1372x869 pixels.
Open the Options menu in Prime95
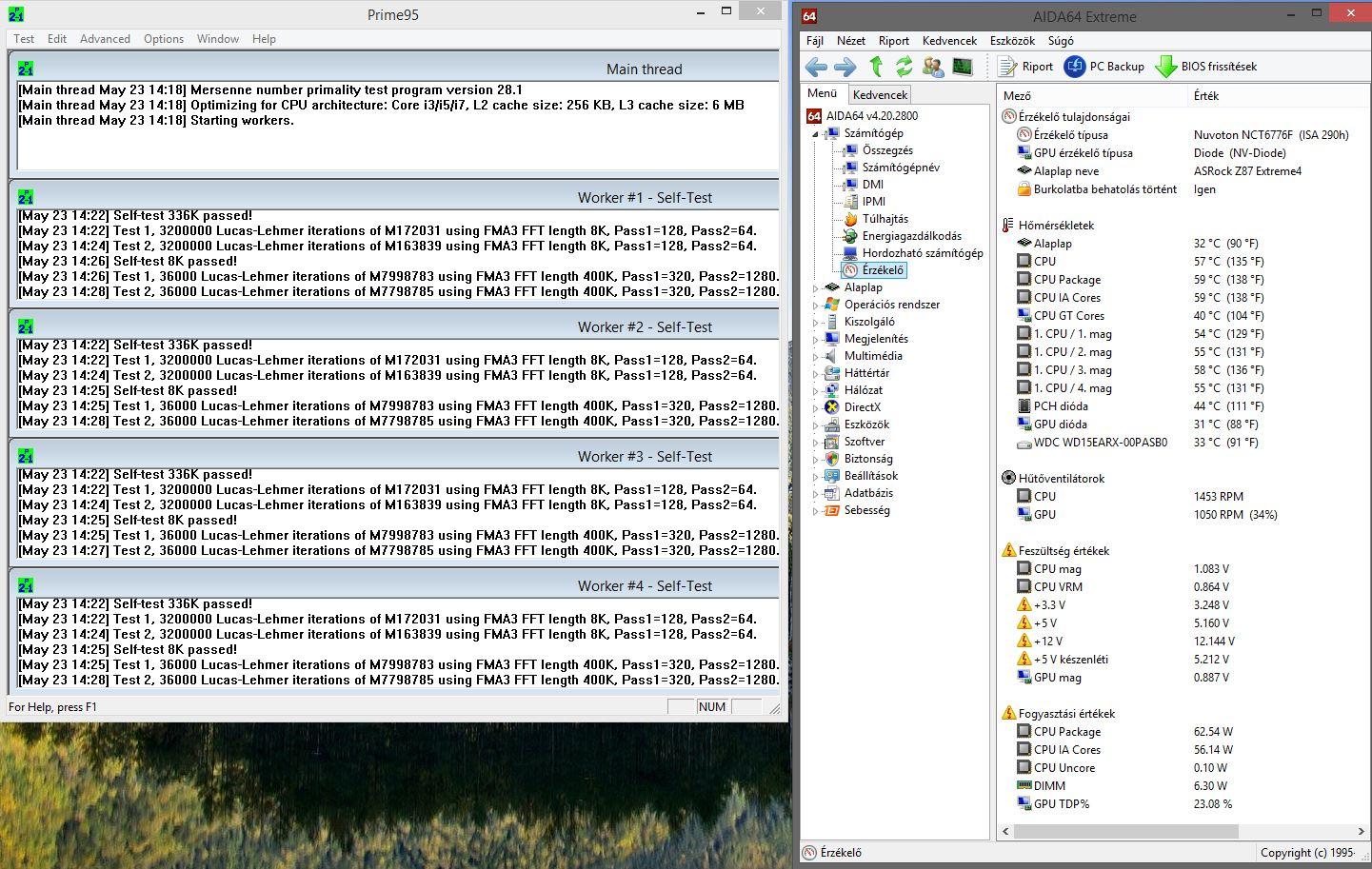[164, 39]
